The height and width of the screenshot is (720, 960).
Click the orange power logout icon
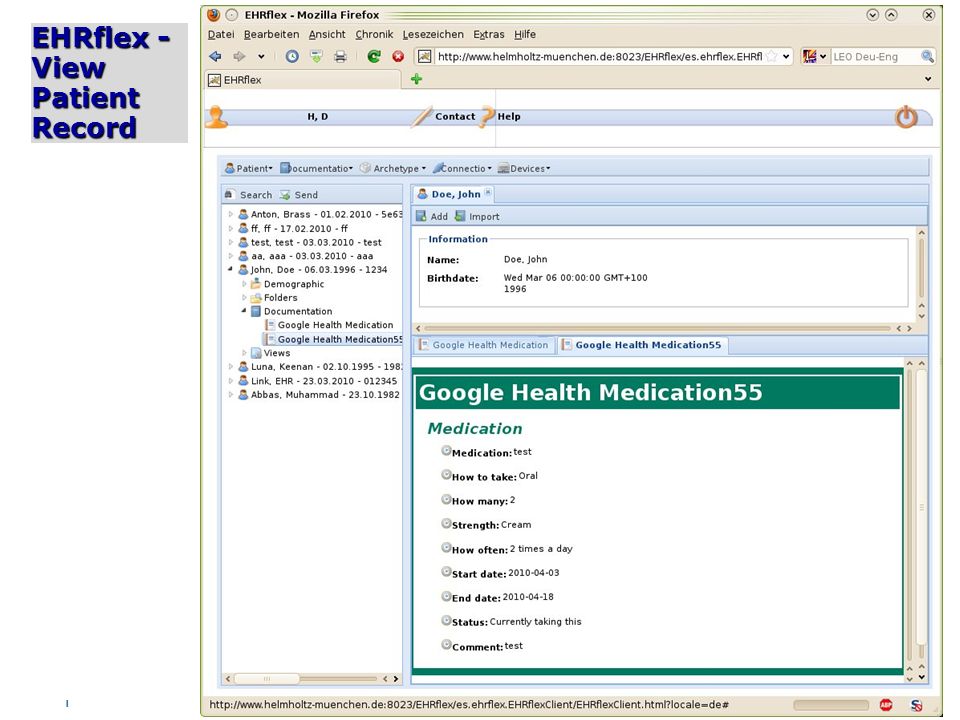pos(907,116)
